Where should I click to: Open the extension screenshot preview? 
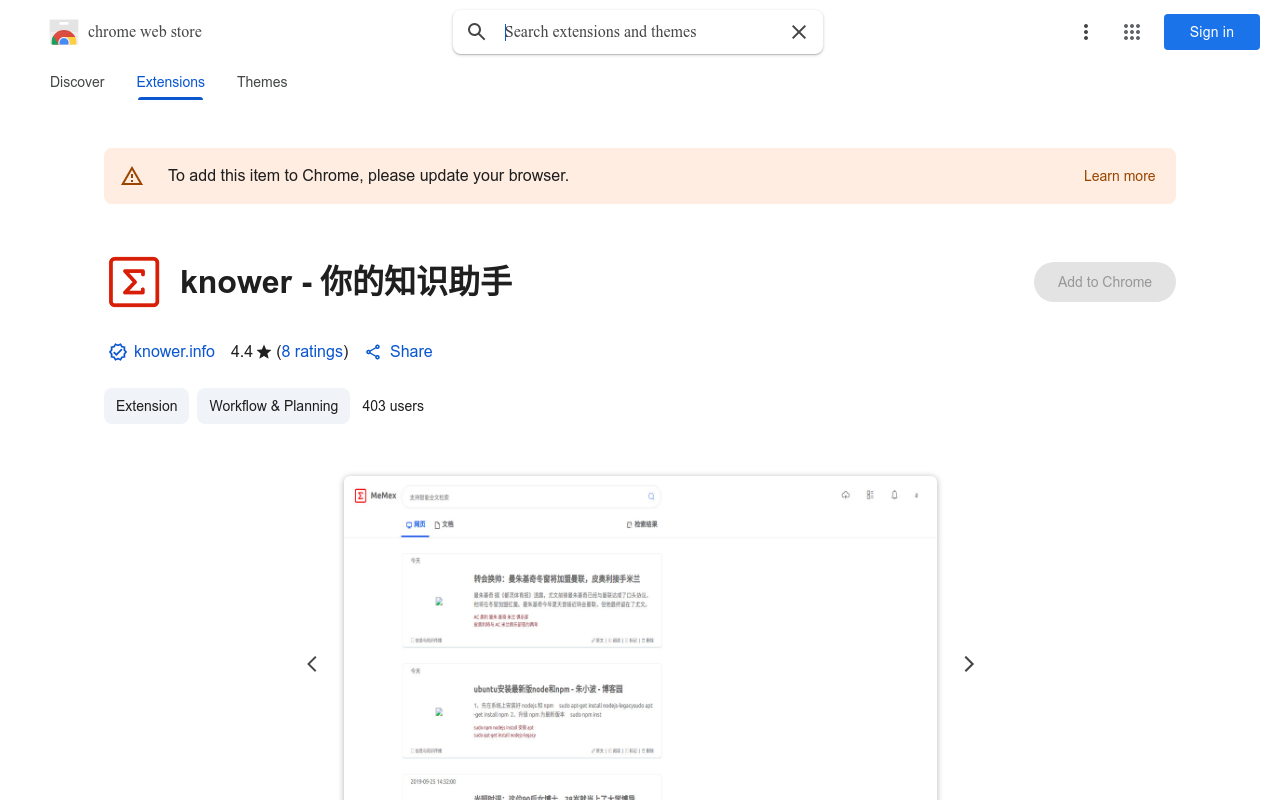pos(640,638)
